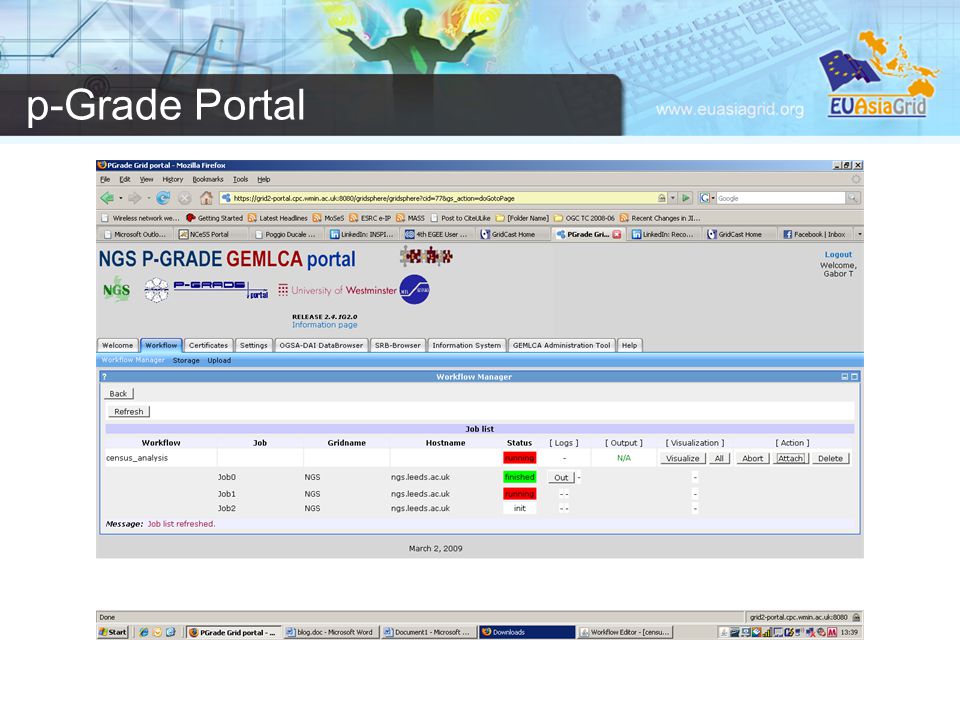Go forward with Firefox forward arrow
The image size is (960, 720).
[134, 198]
